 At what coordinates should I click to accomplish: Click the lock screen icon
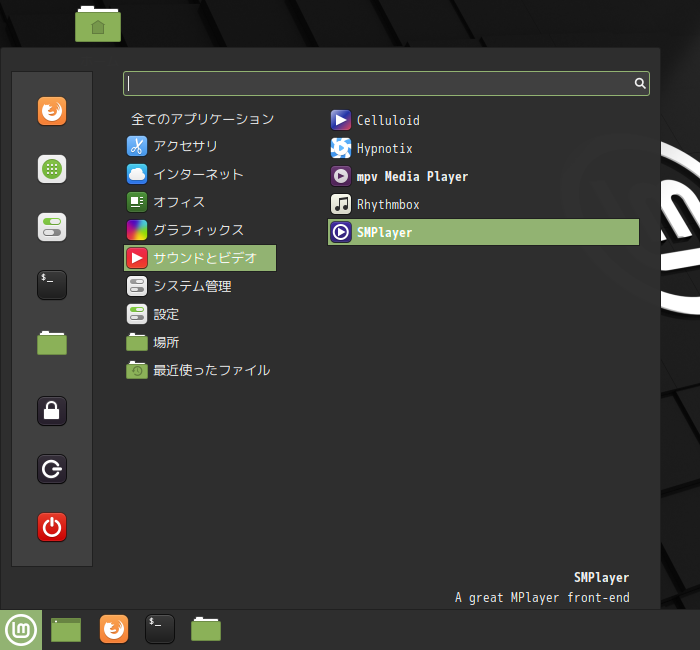coord(52,411)
